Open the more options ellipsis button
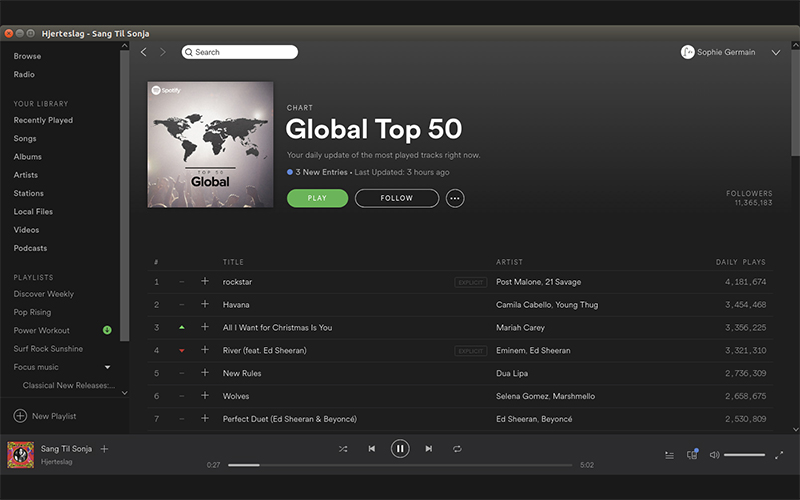 (x=455, y=198)
